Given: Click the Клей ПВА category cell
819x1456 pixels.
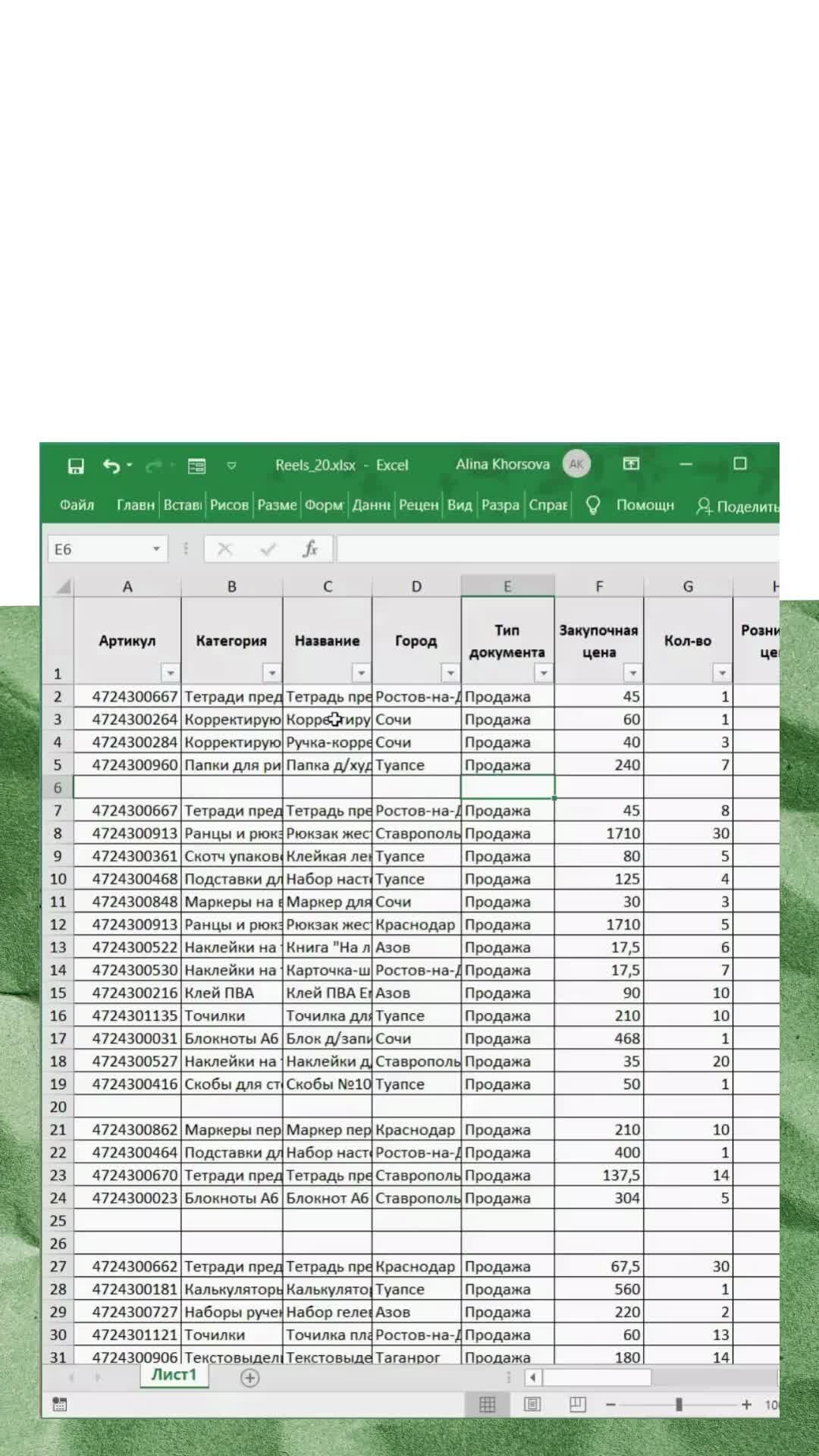Looking at the screenshot, I should point(232,993).
